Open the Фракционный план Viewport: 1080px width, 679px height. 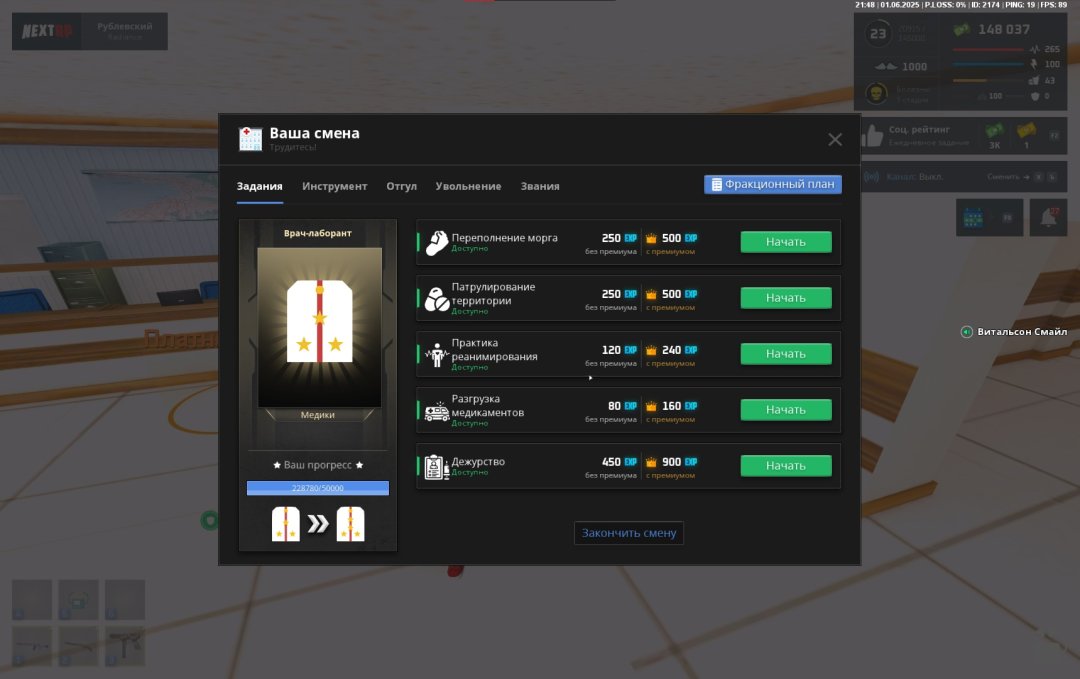point(773,185)
